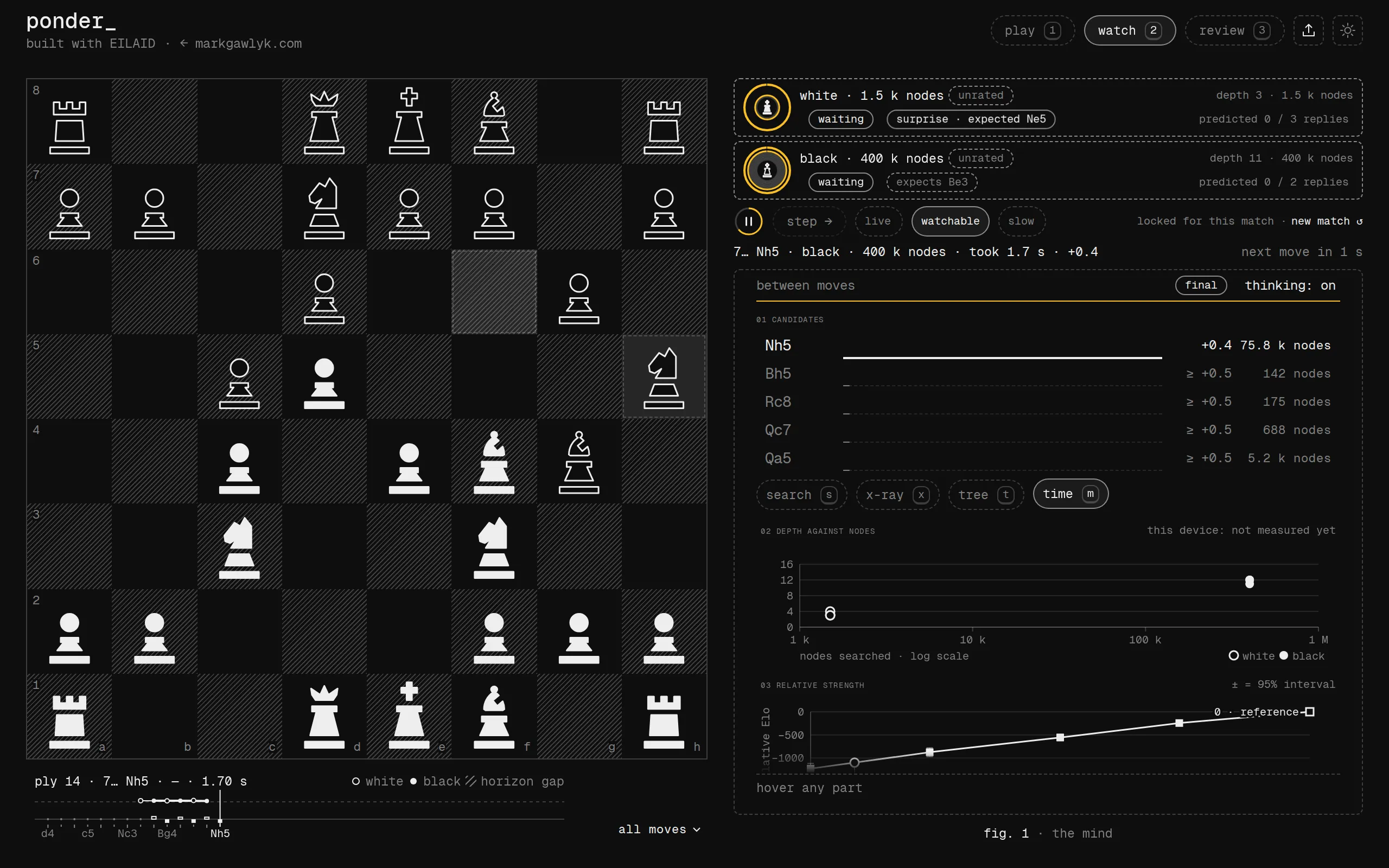Select black pawn on g6
The width and height of the screenshot is (1389, 868).
(x=579, y=292)
